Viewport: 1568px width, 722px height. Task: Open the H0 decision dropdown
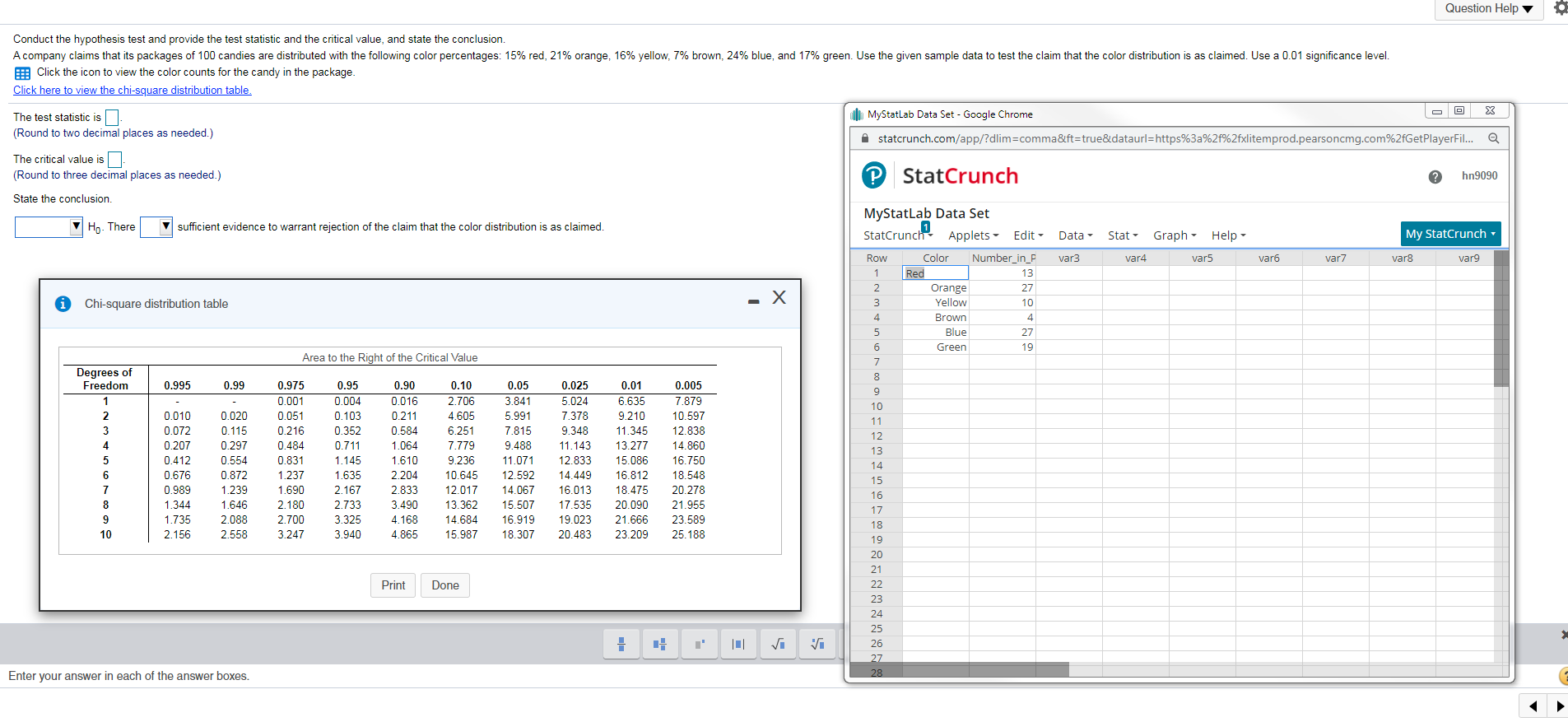(49, 226)
